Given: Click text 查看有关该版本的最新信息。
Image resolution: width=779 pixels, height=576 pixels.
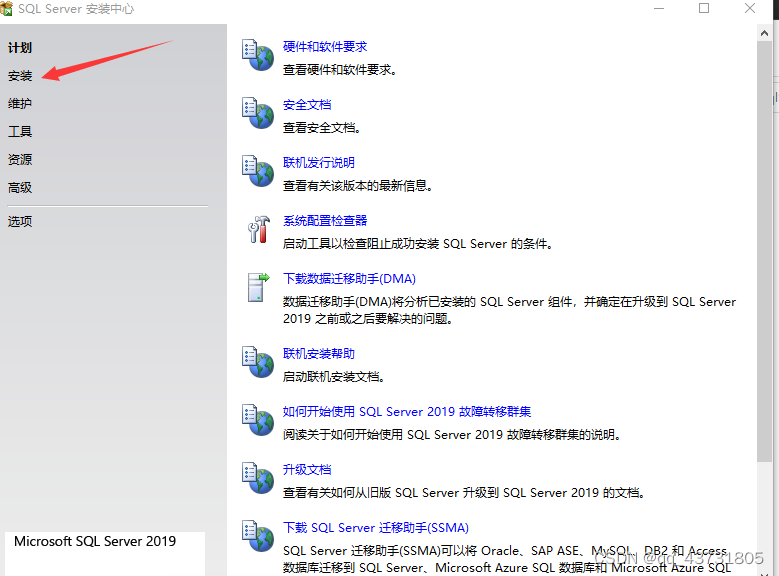Looking at the screenshot, I should 358,186.
